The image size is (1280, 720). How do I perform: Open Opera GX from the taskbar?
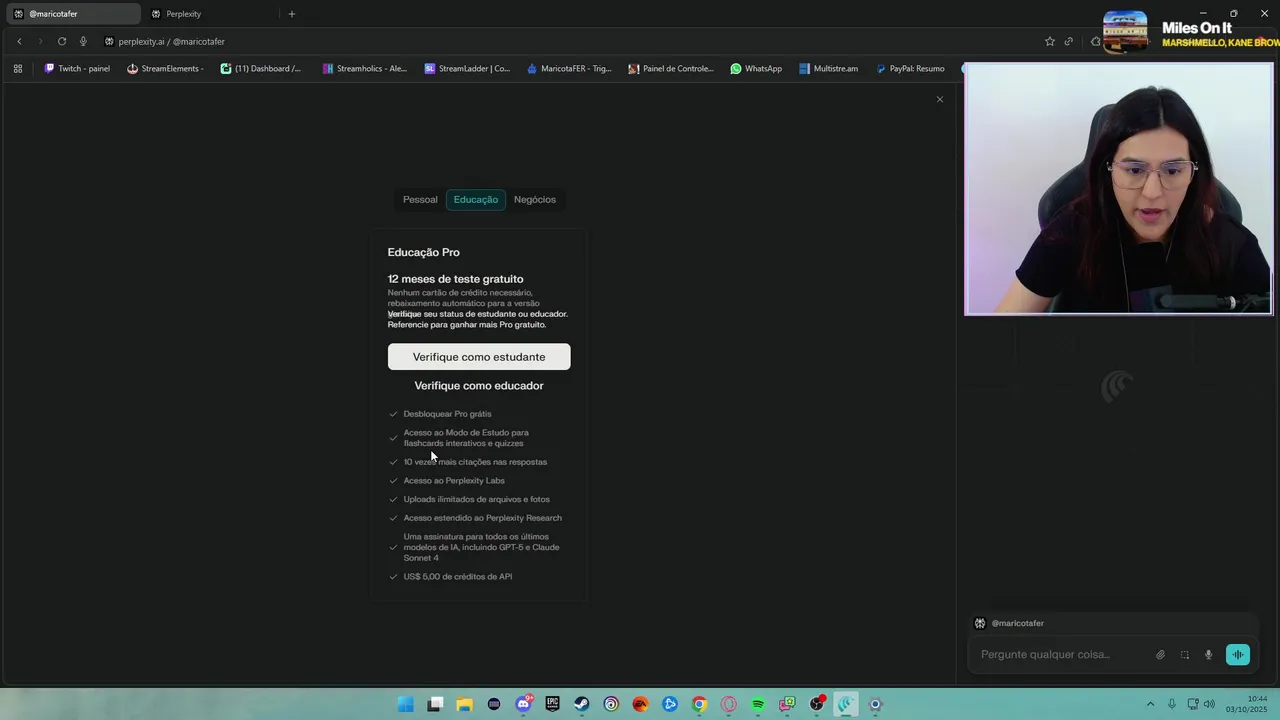click(729, 704)
